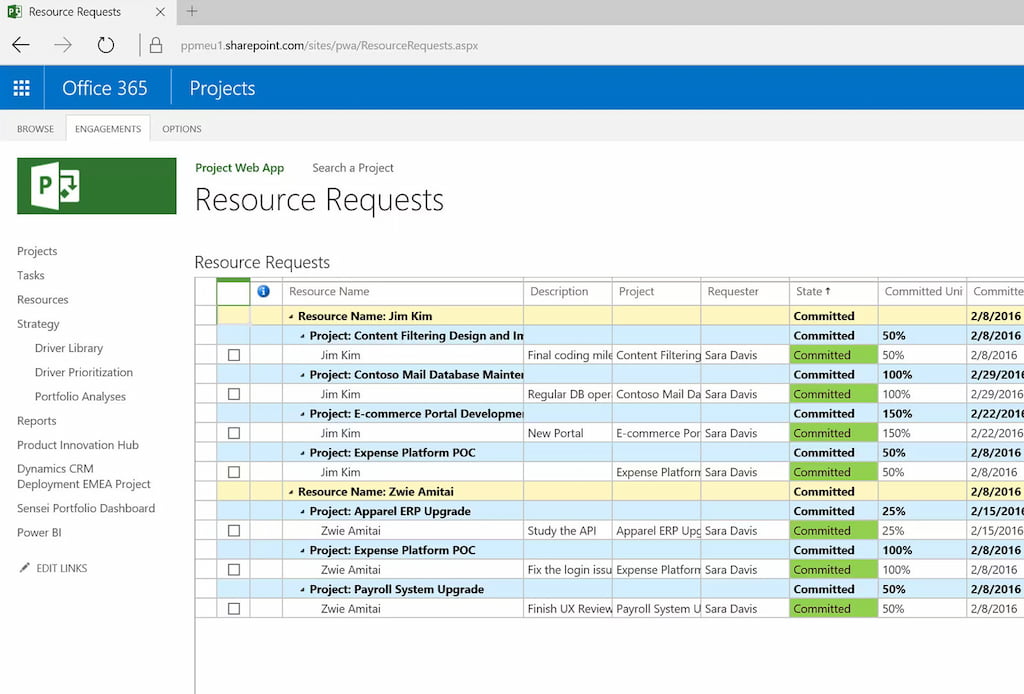
Task: Open Tasks in the left navigation
Action: [31, 276]
